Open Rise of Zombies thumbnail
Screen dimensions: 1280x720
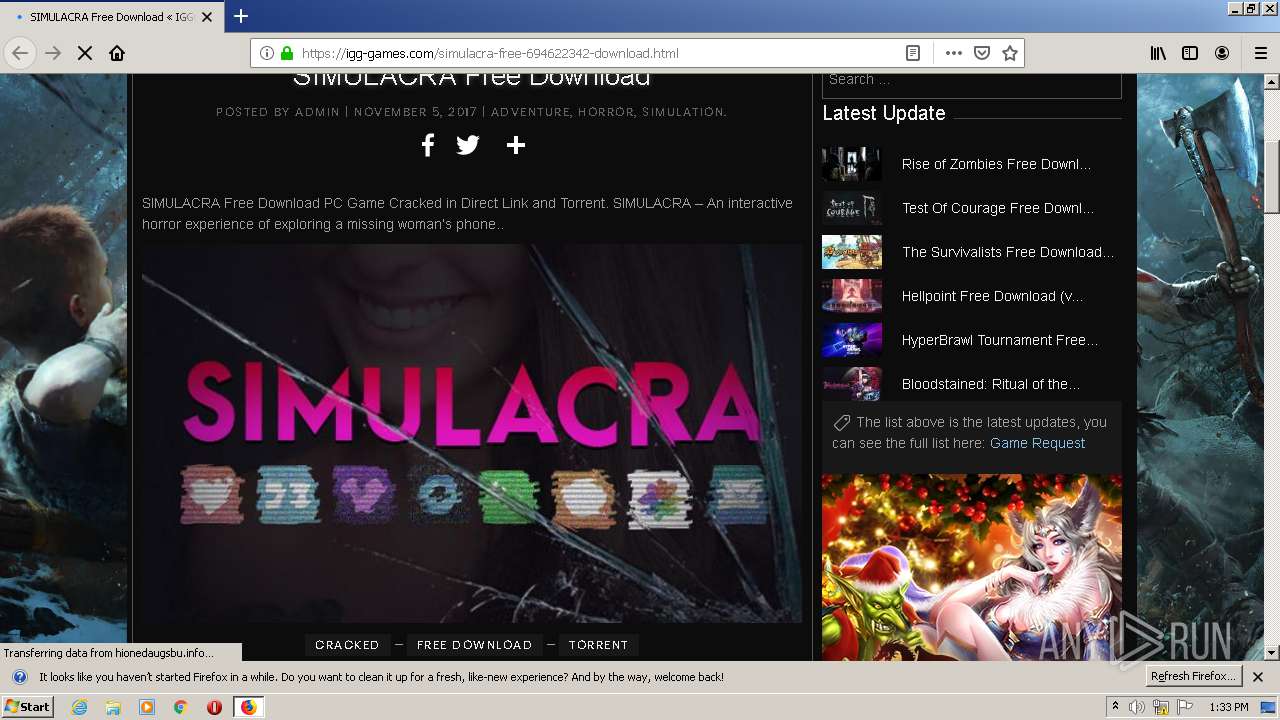[x=852, y=164]
